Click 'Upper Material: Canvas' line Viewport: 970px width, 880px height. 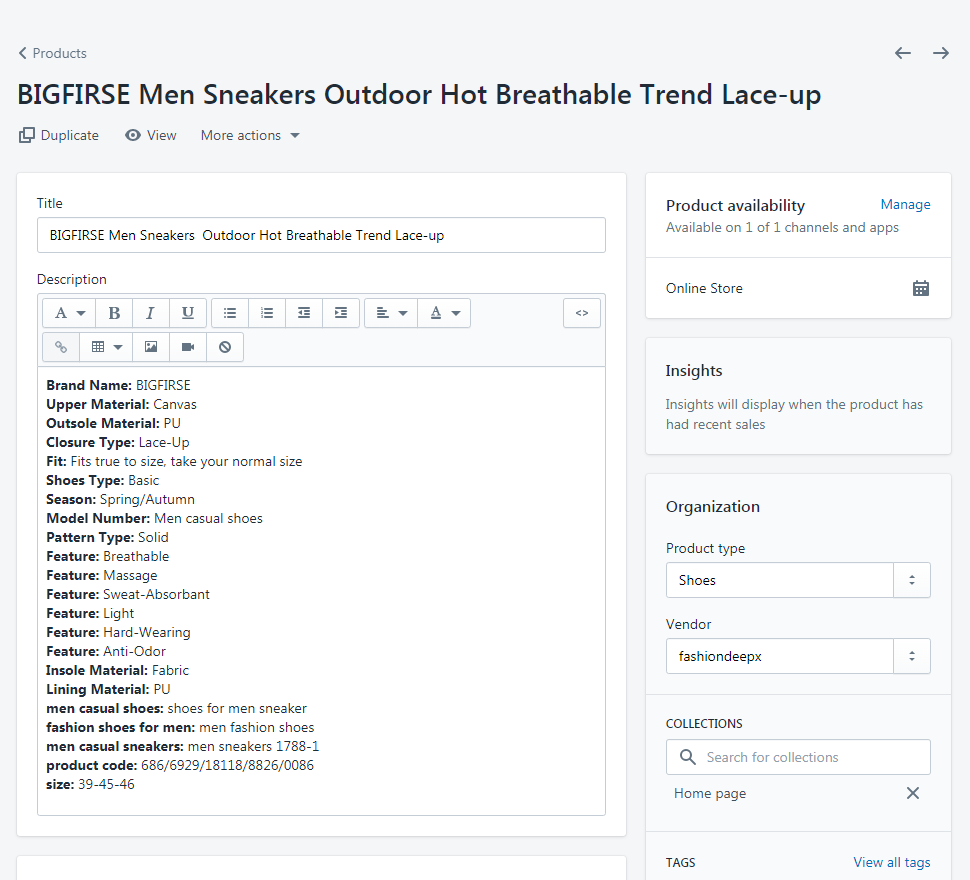(121, 404)
